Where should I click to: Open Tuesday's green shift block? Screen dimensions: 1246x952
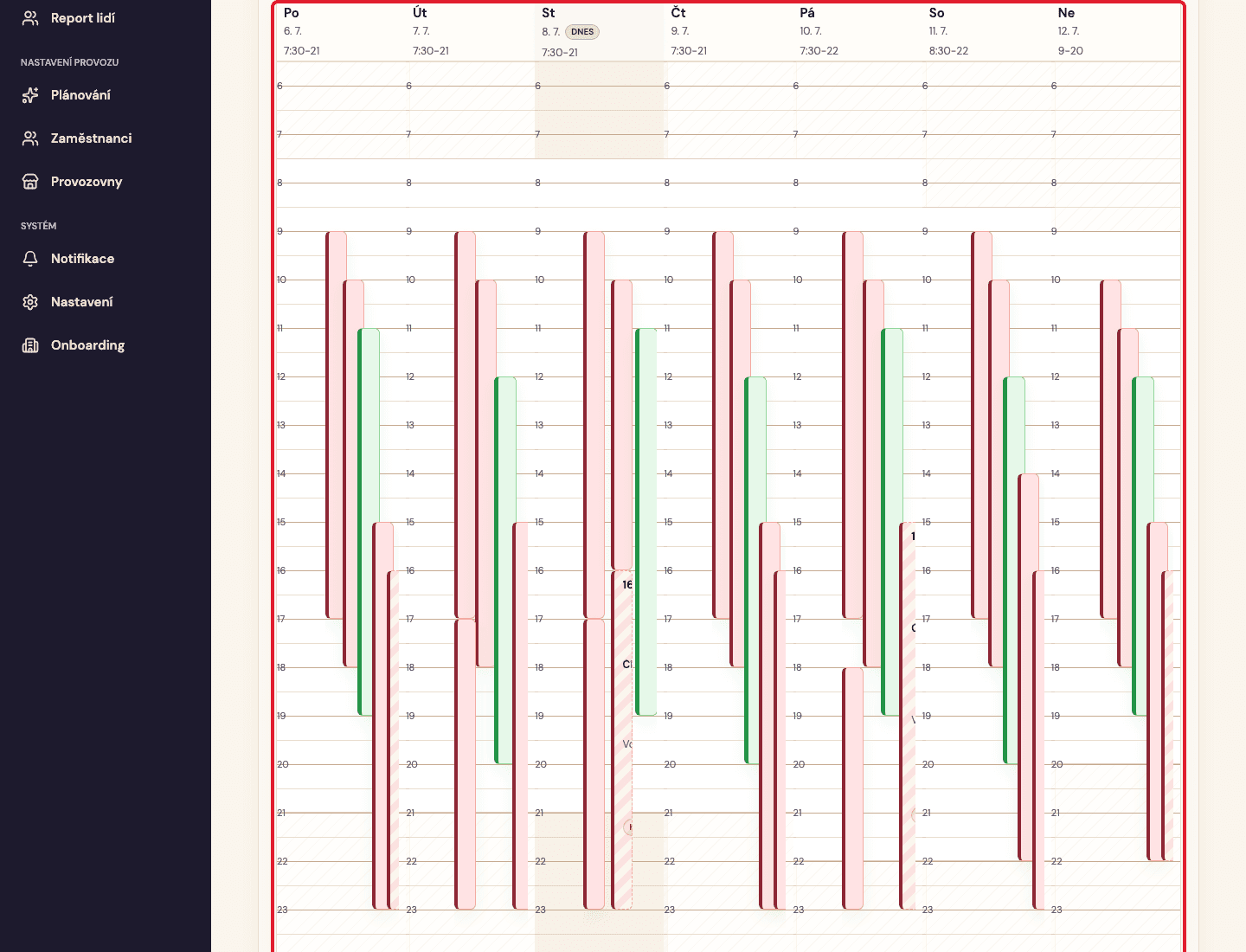(505, 570)
